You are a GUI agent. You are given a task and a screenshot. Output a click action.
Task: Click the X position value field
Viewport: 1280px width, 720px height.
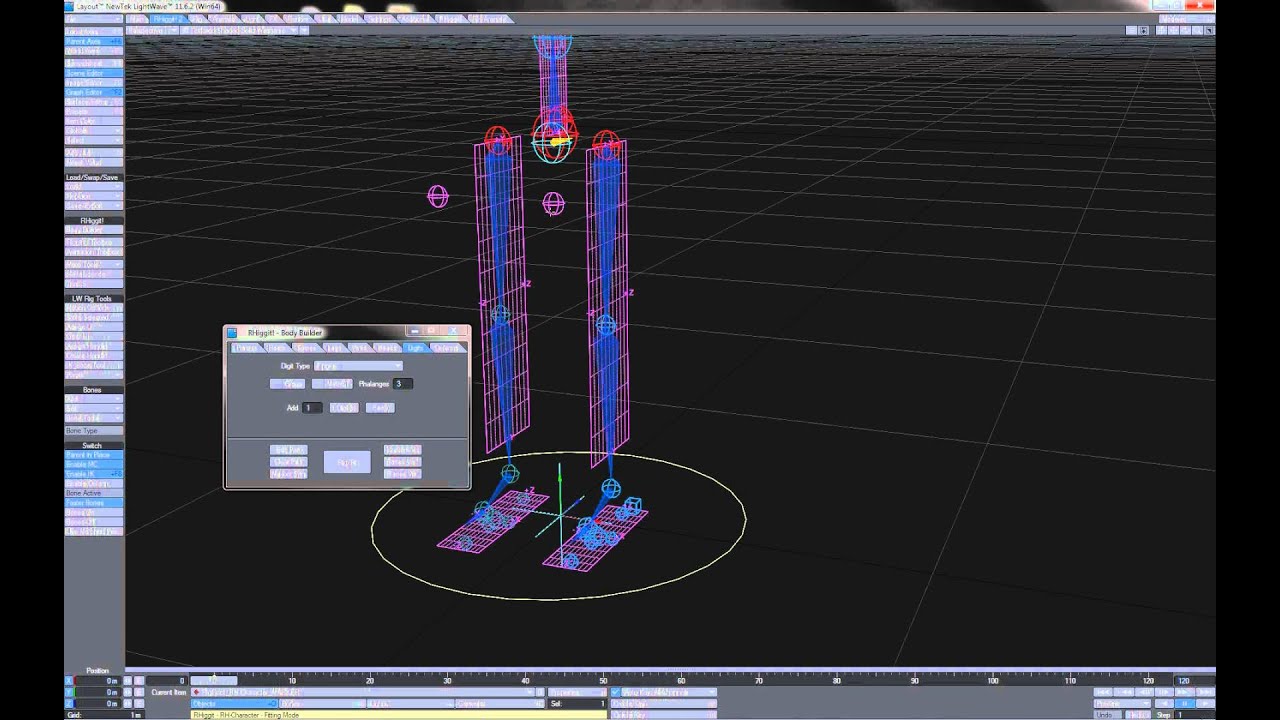98,681
